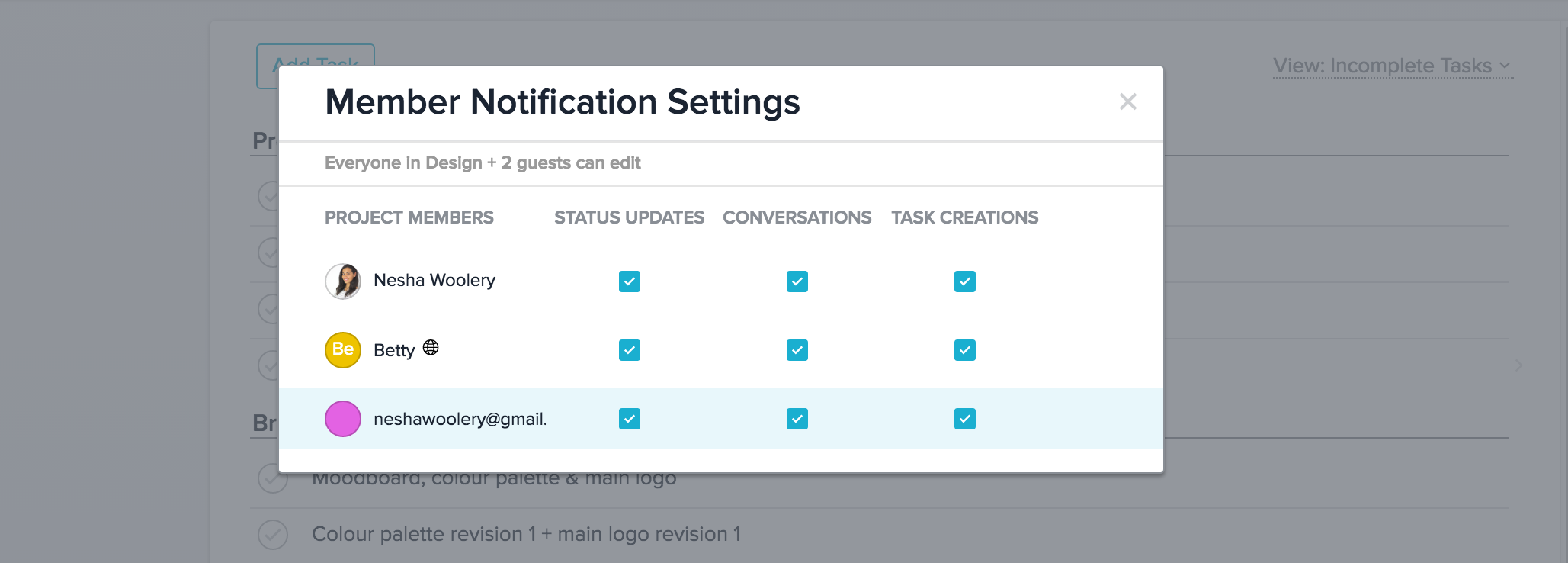The width and height of the screenshot is (1568, 563).
Task: Click the Betty member name
Action: pyautogui.click(x=394, y=350)
